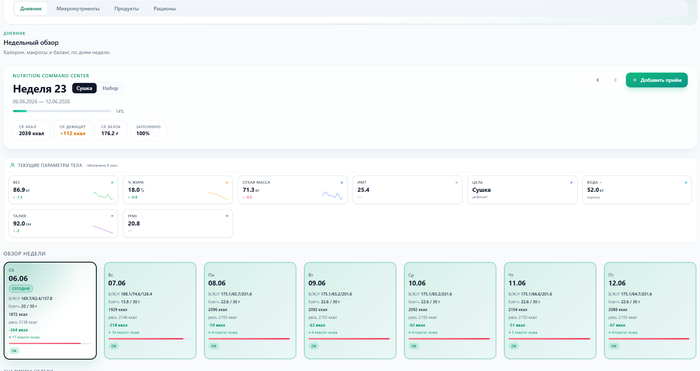Select the Вт 09.06 day card

point(350,310)
